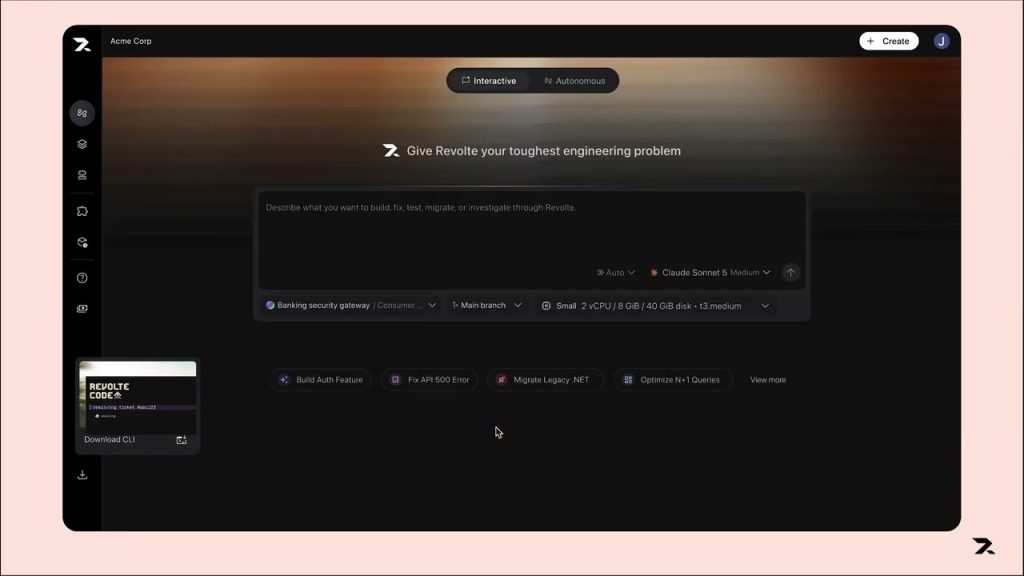
Task: Click the send arrow button in prompt box
Action: [x=790, y=272]
